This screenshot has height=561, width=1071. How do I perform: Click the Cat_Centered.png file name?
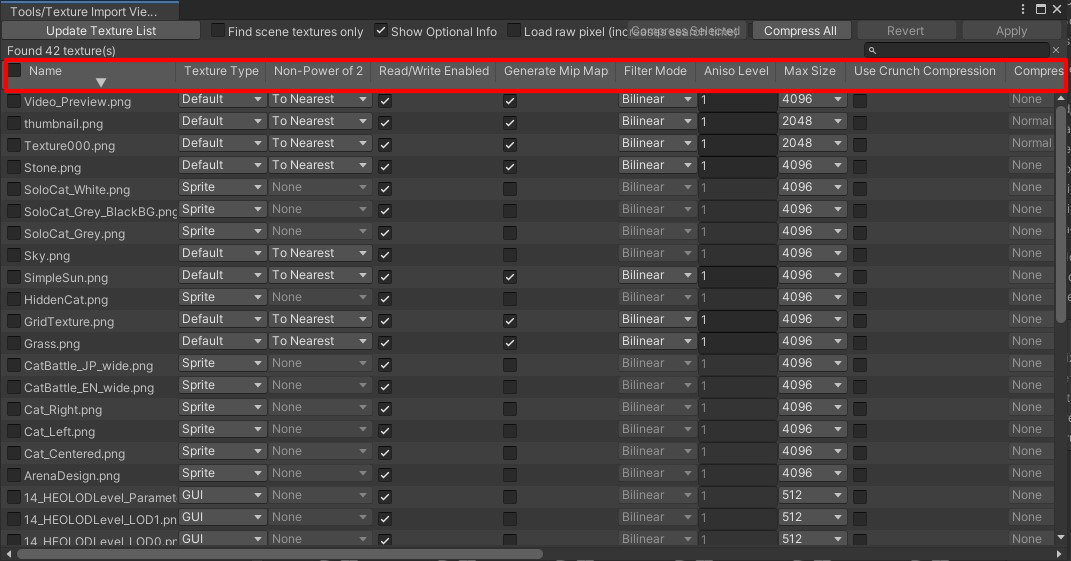click(74, 454)
